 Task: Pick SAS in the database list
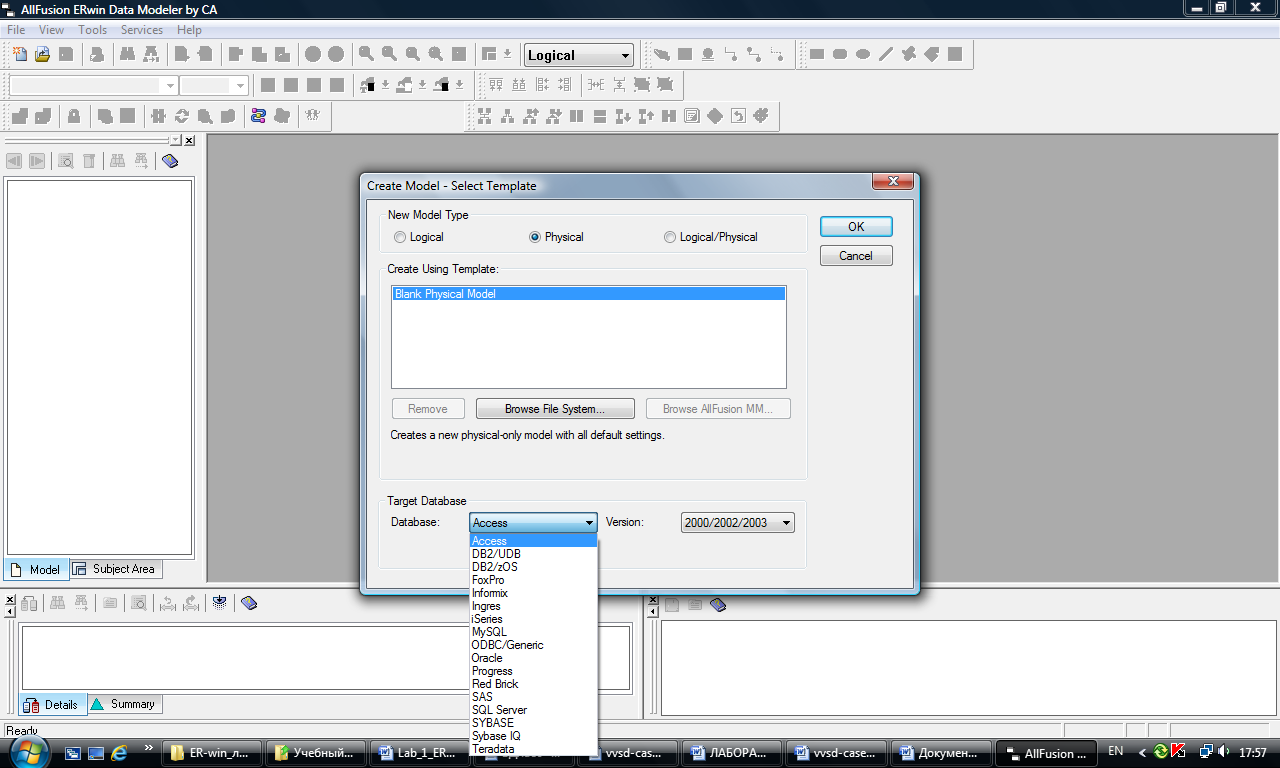click(533, 697)
